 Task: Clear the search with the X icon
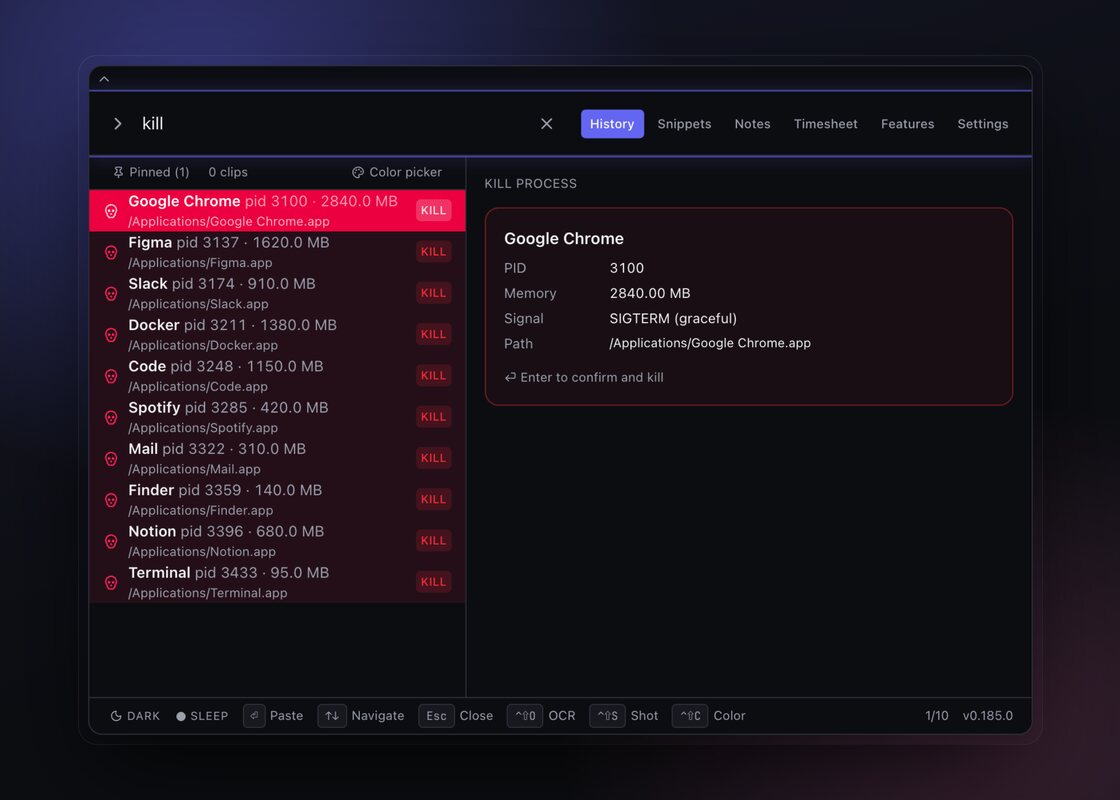click(x=546, y=124)
